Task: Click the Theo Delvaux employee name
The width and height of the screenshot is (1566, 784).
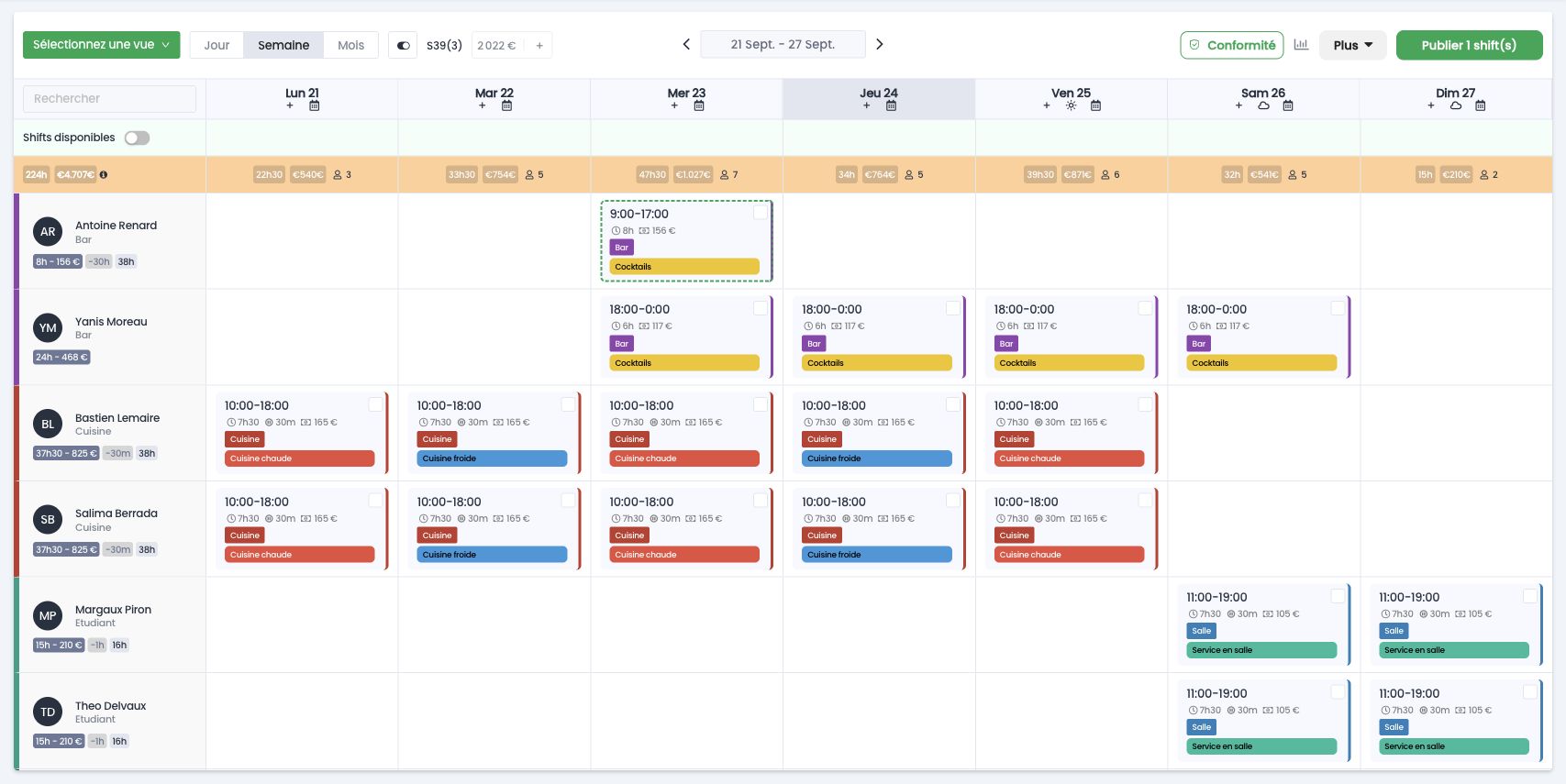Action: tap(110, 706)
